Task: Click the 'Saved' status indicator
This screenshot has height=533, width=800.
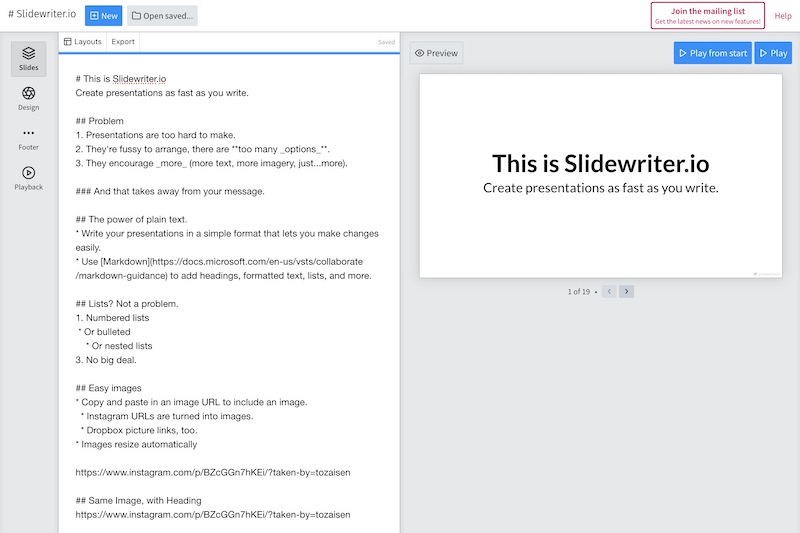Action: tap(386, 42)
